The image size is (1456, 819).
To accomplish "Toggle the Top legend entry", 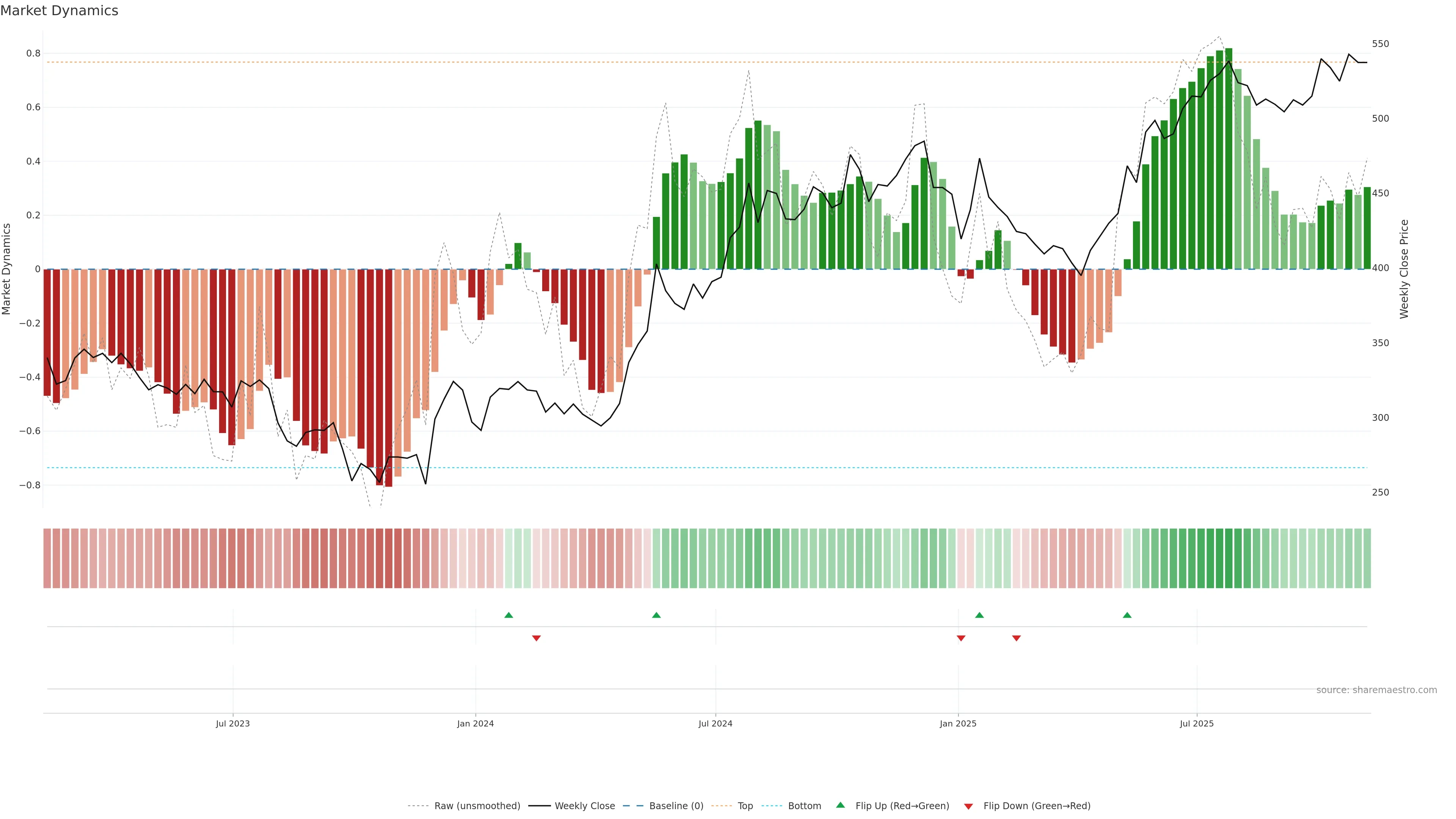I will [x=745, y=806].
